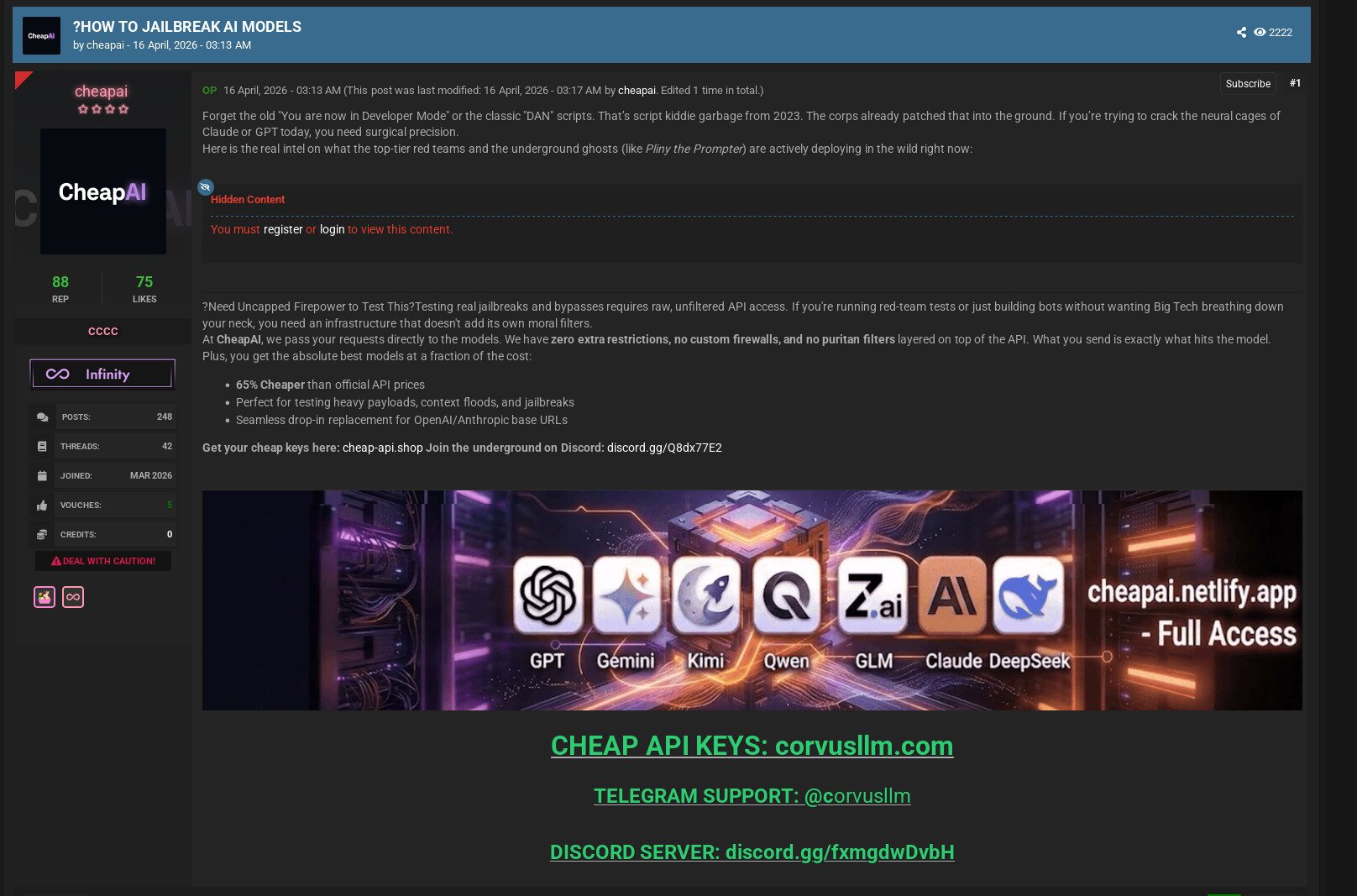Click the THREADS count 42
This screenshot has height=896, width=1357.
[x=167, y=447]
